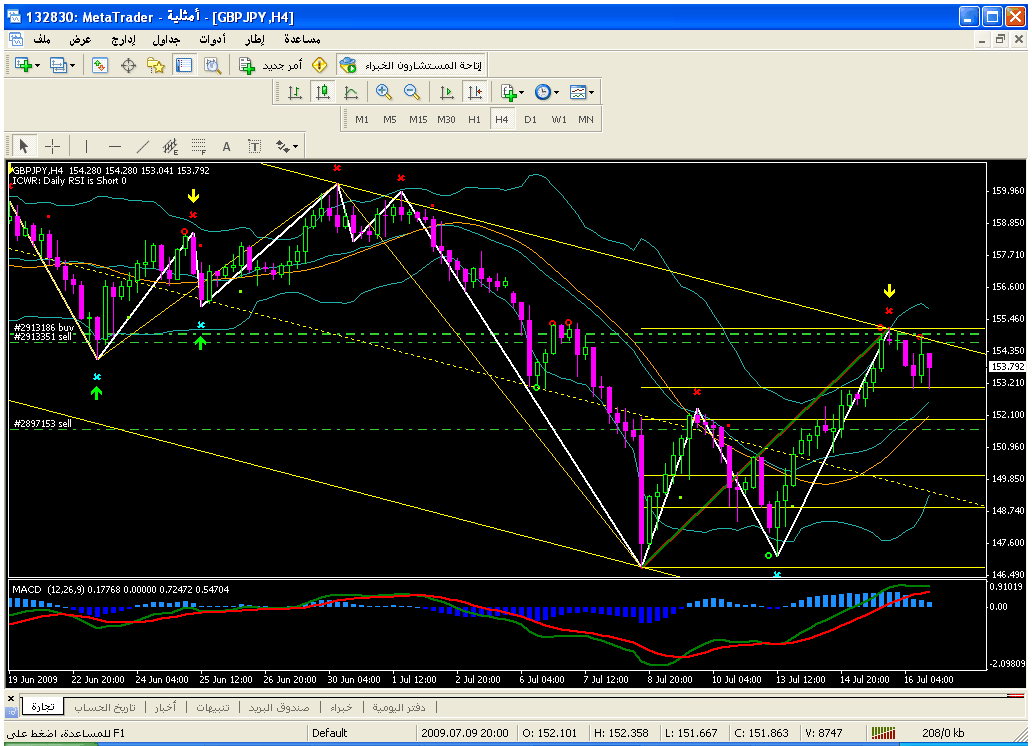
Task: Switch chart to candlestick display
Action: (322, 92)
